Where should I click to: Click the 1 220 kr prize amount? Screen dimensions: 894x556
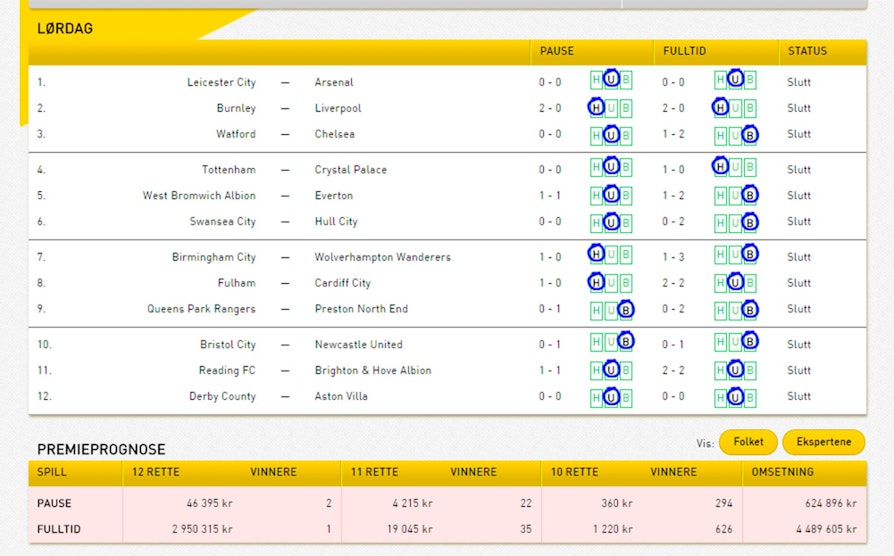tap(612, 529)
